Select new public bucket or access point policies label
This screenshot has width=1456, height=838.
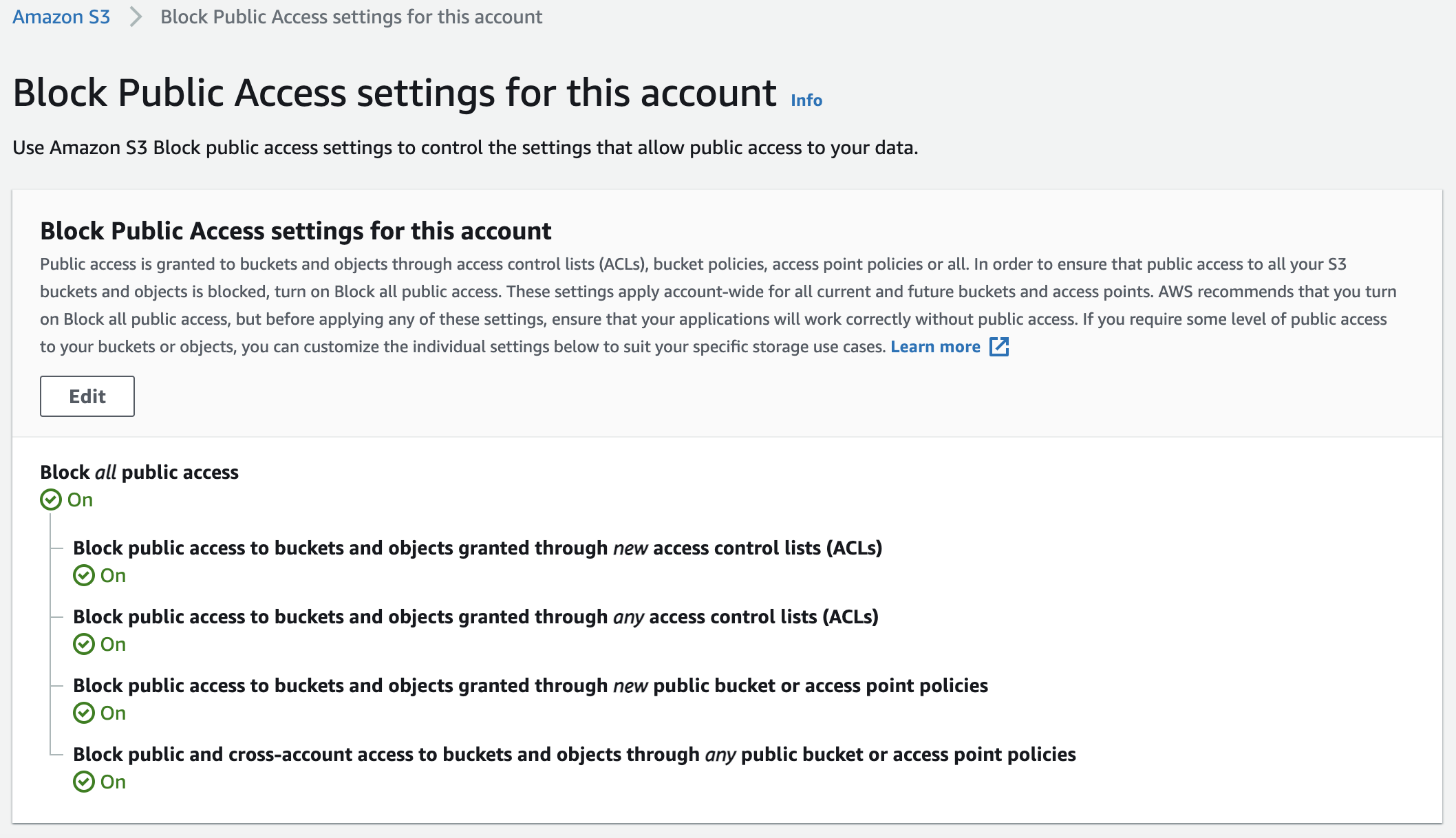pyautogui.click(x=531, y=685)
